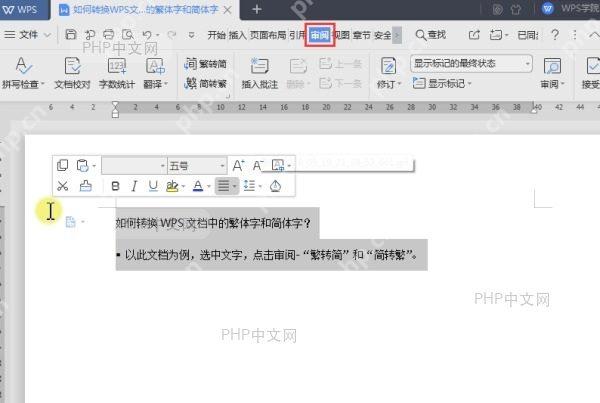Switch to the 页面布局 tab

point(268,35)
